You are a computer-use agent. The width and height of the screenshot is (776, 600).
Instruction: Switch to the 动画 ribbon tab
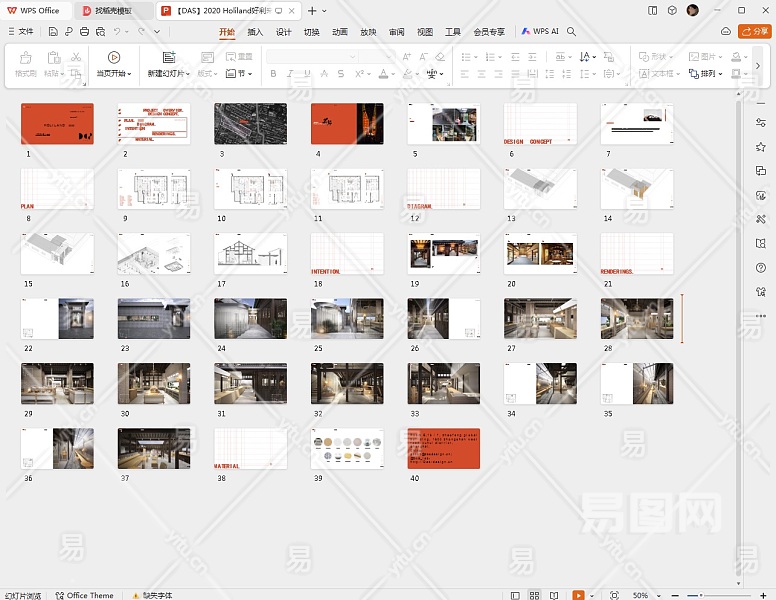coord(340,32)
